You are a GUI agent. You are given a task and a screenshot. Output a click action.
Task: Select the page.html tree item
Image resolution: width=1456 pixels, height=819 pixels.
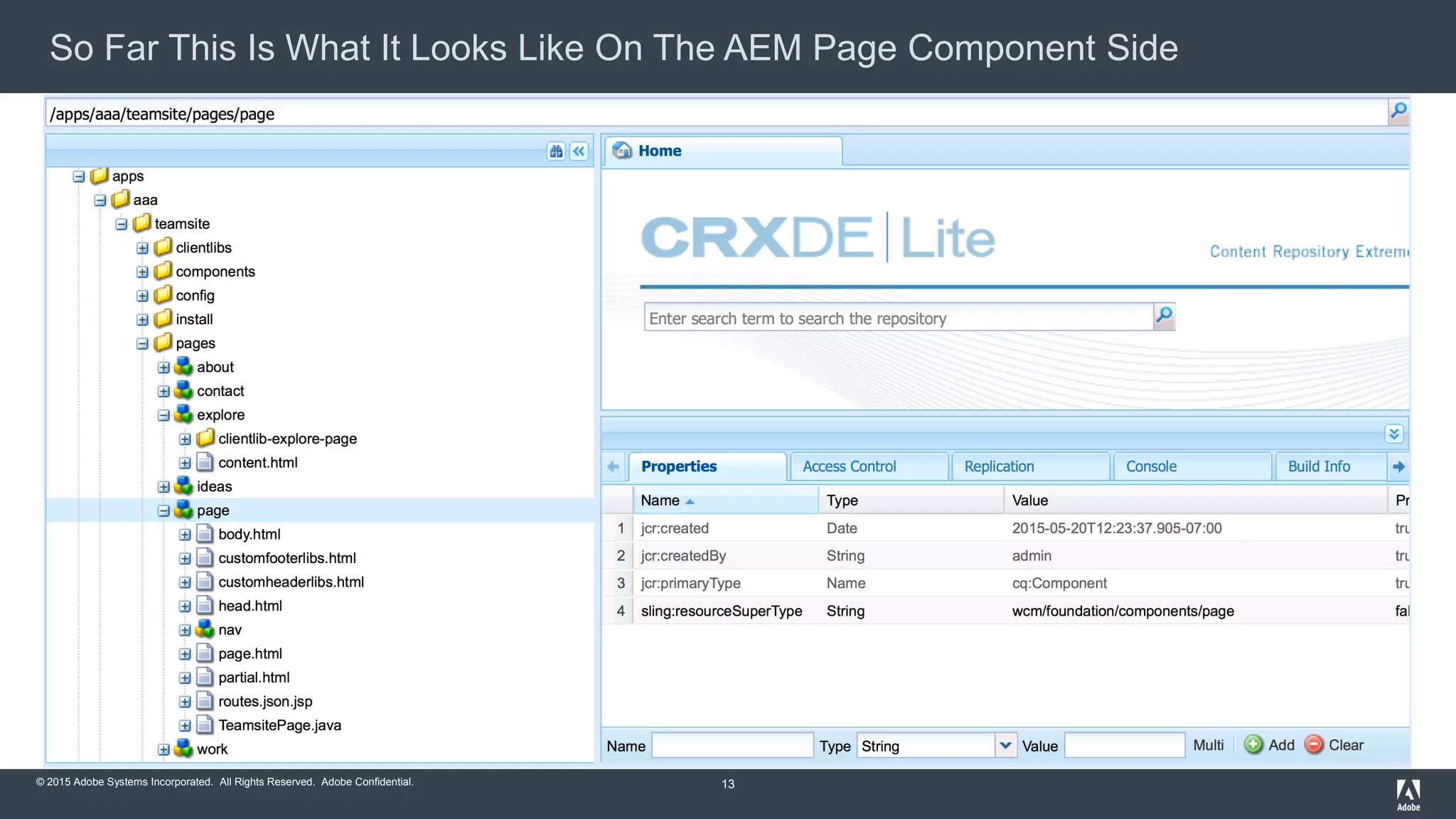click(250, 653)
